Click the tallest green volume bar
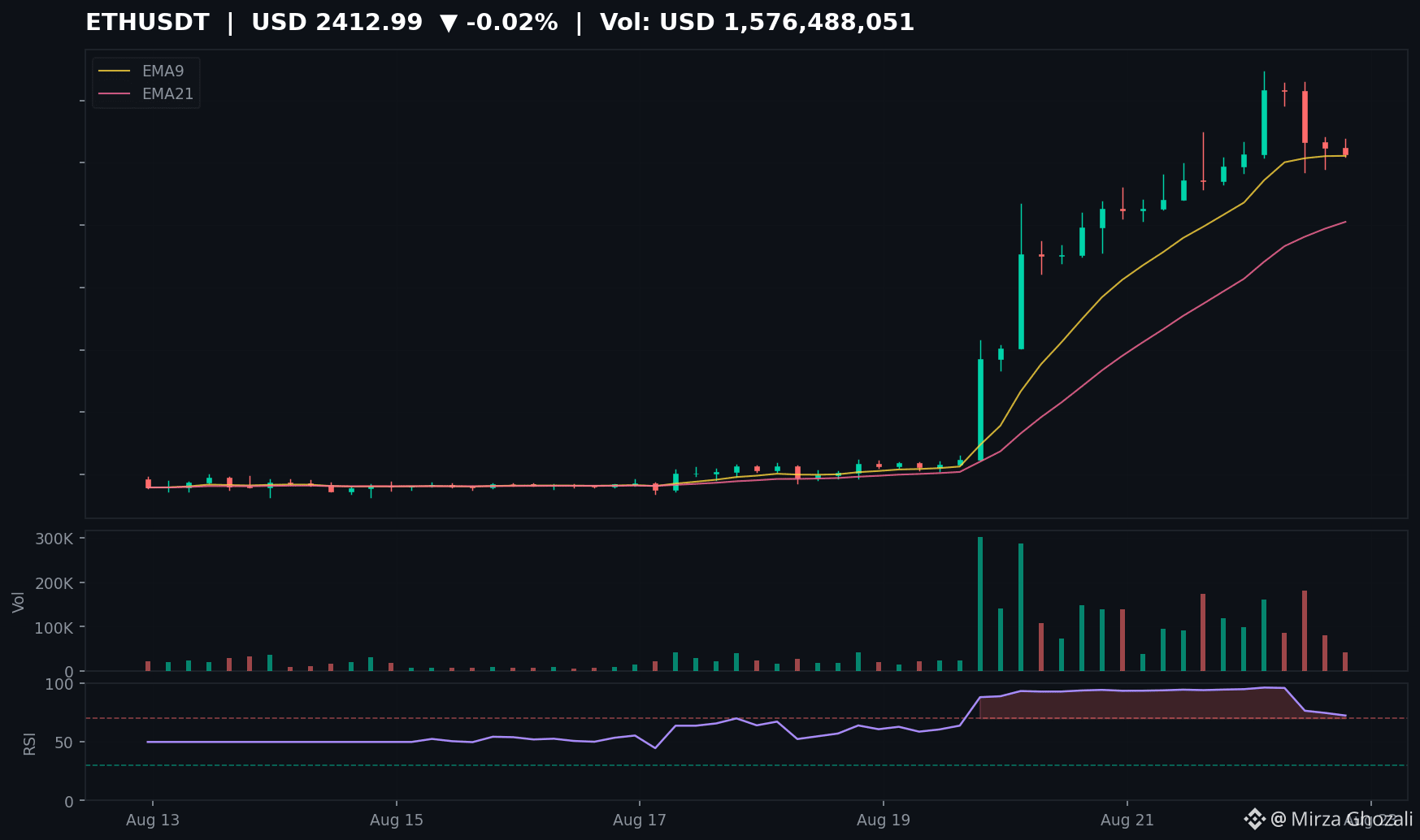The width and height of the screenshot is (1420, 840). tap(980, 604)
